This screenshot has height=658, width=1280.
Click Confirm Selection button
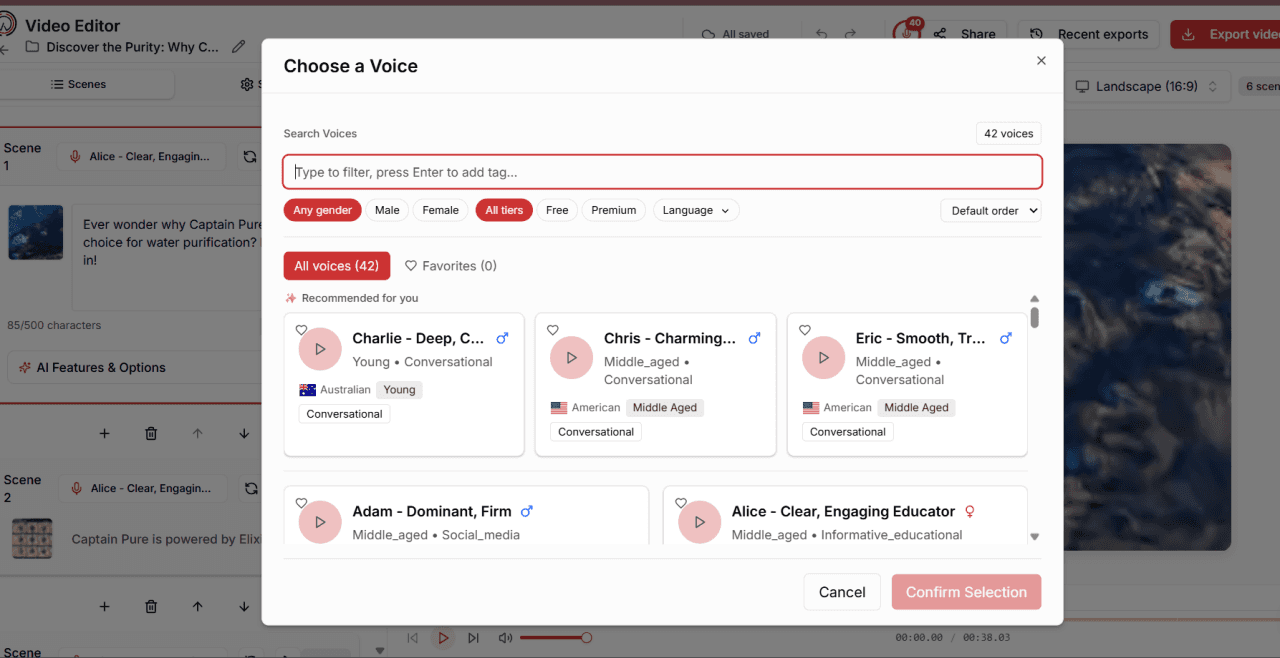(x=966, y=592)
